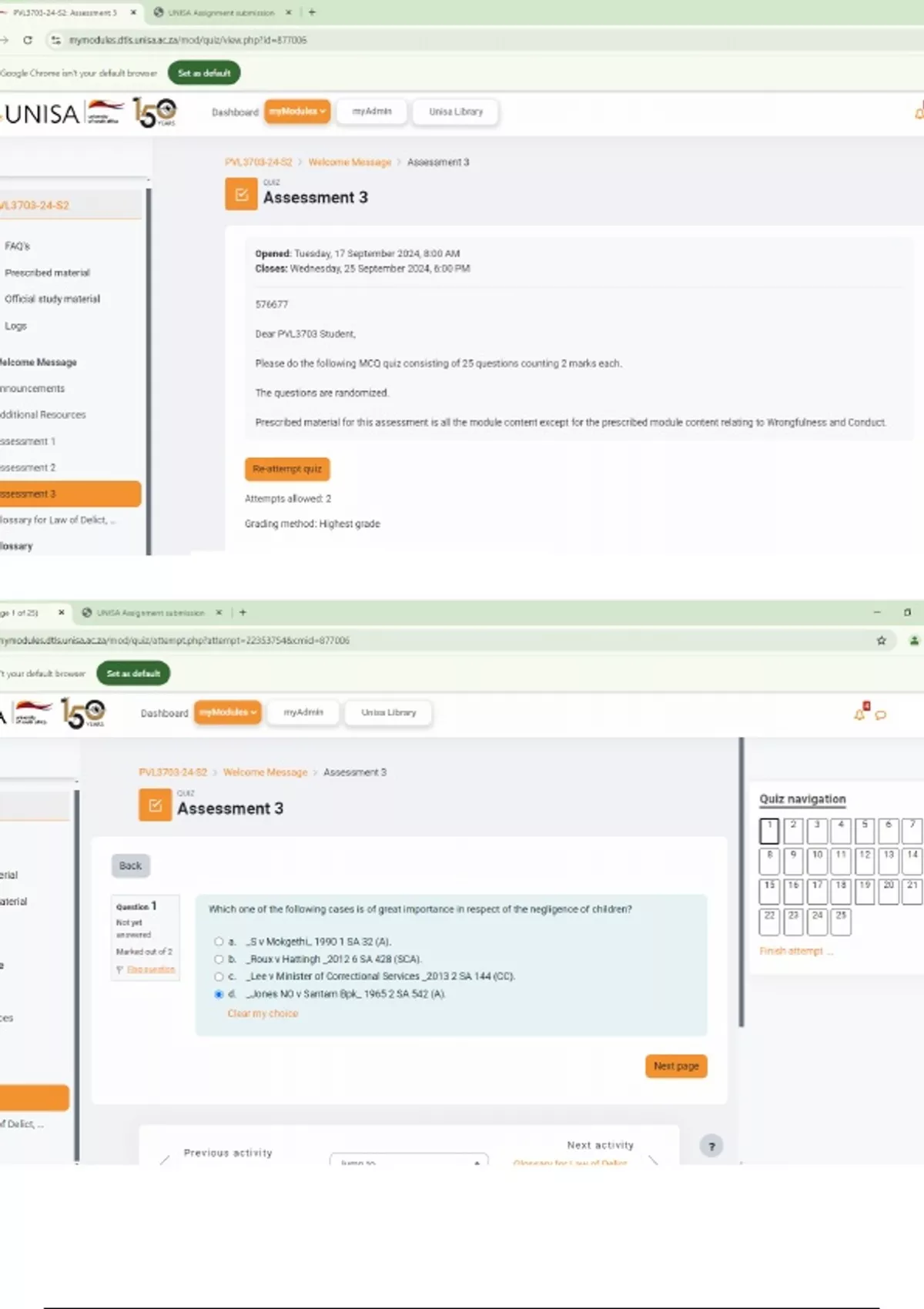Image resolution: width=924 pixels, height=1309 pixels.
Task: Choose option c, Lee v Minister
Action: [x=219, y=976]
